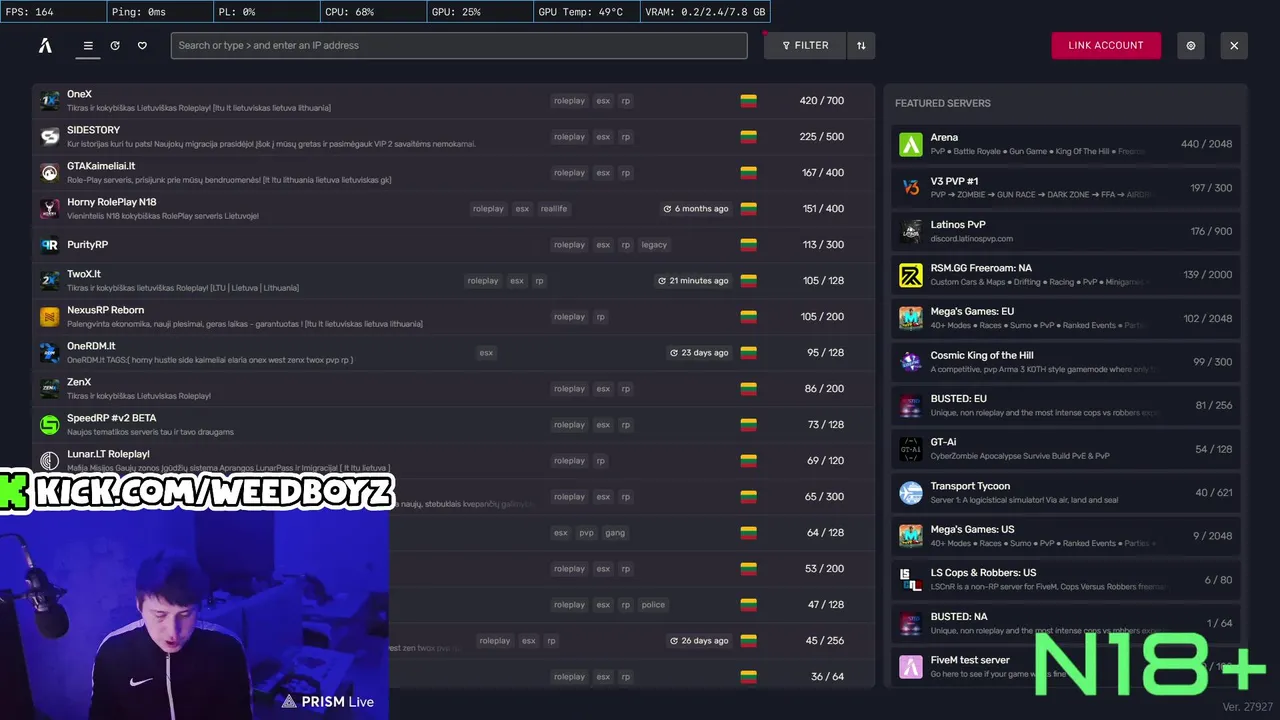Viewport: 1280px width, 720px height.
Task: Click the Latinos PvP featured icon
Action: click(911, 231)
